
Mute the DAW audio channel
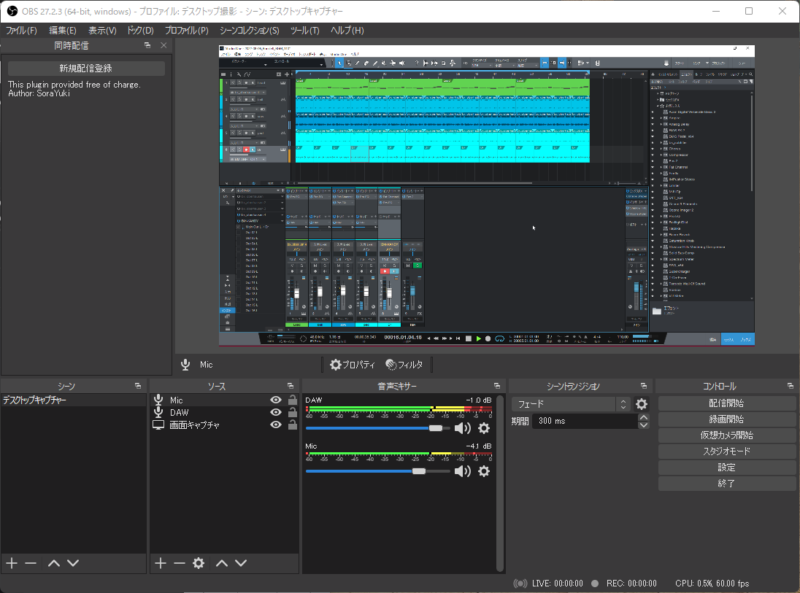462,428
